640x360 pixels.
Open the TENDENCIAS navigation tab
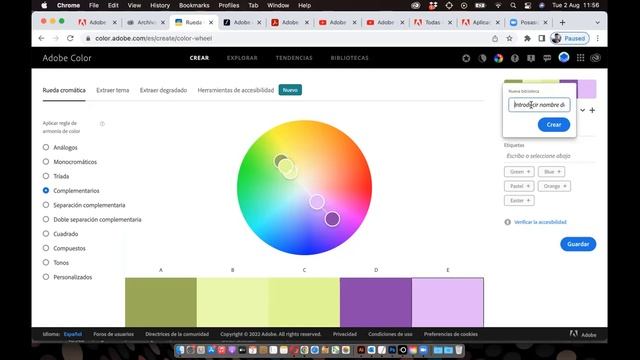[x=294, y=58]
